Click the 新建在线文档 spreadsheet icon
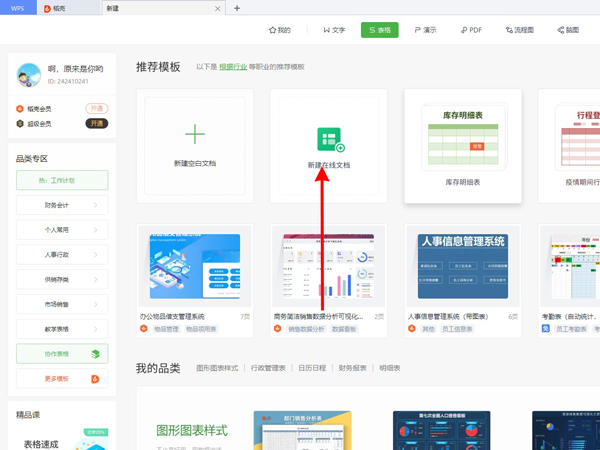600x450 pixels. coord(330,140)
